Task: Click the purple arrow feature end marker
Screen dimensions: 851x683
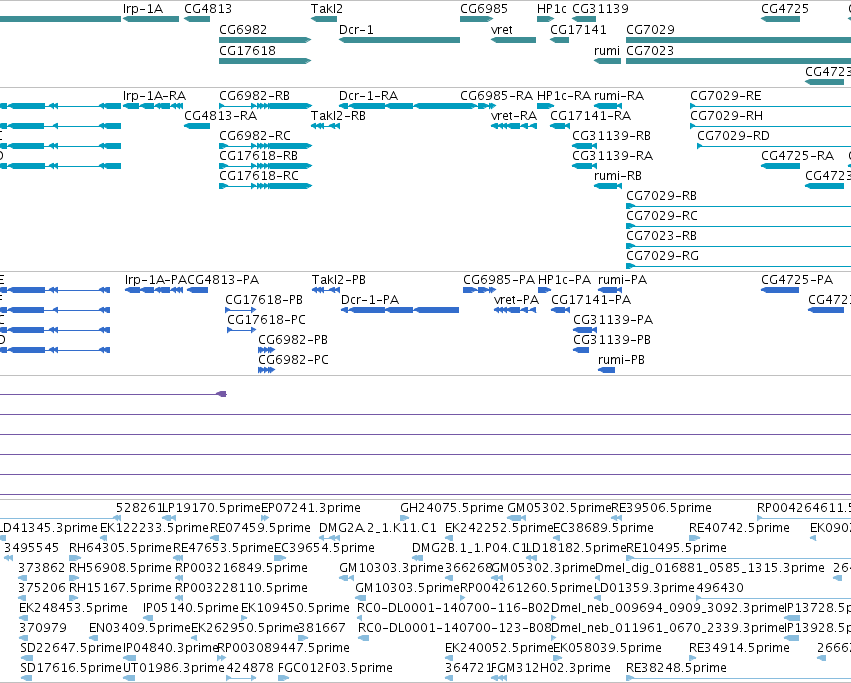Action: pos(221,394)
